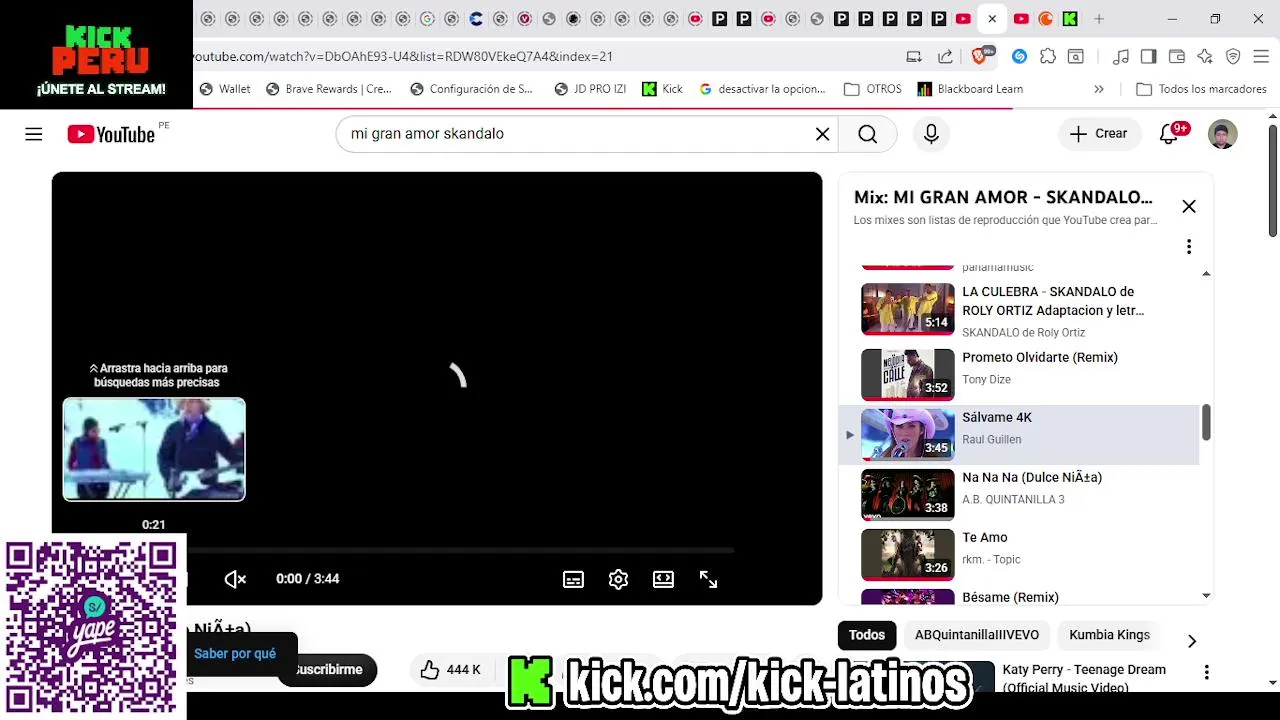Focus the browser address bar

point(545,56)
